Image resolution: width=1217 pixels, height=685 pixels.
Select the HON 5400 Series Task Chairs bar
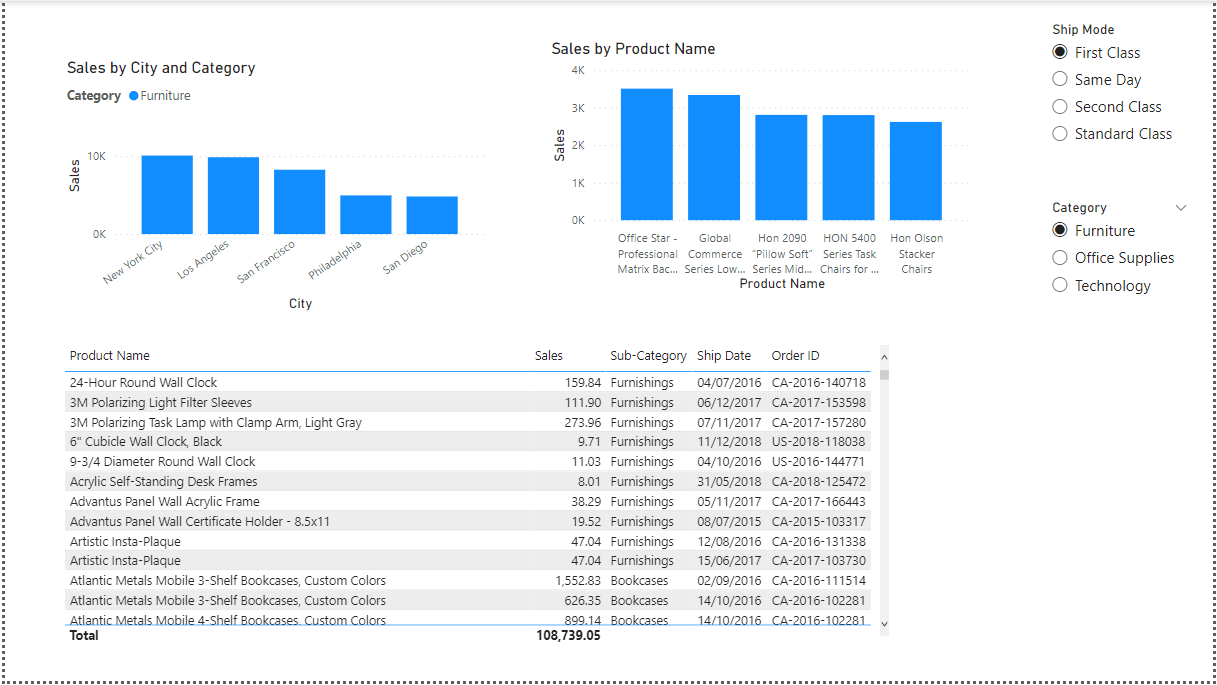point(849,168)
